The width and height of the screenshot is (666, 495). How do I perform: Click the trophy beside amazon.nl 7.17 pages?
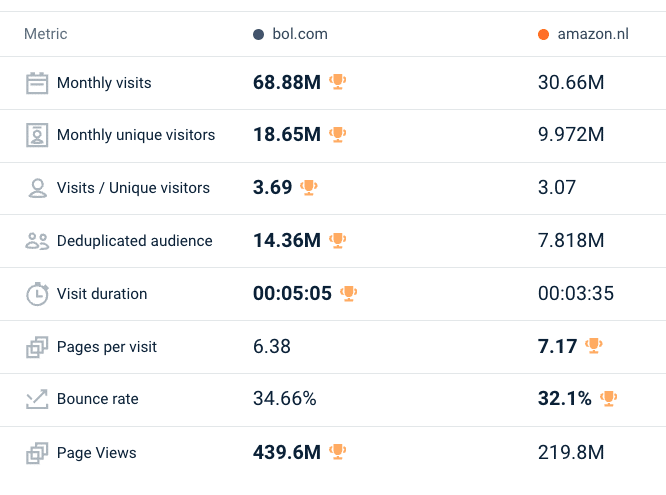(594, 346)
